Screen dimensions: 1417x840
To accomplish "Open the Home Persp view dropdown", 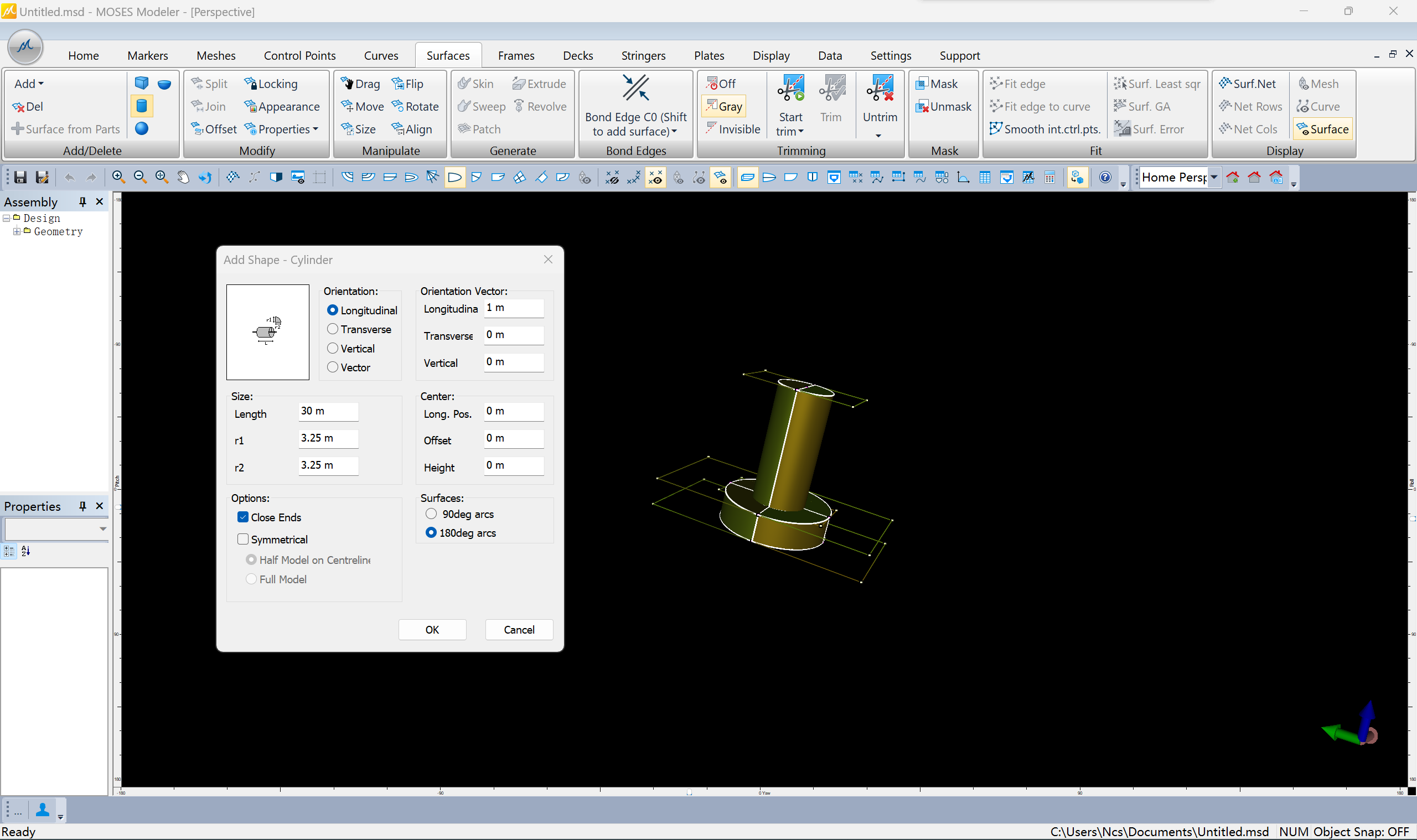I will click(1214, 178).
